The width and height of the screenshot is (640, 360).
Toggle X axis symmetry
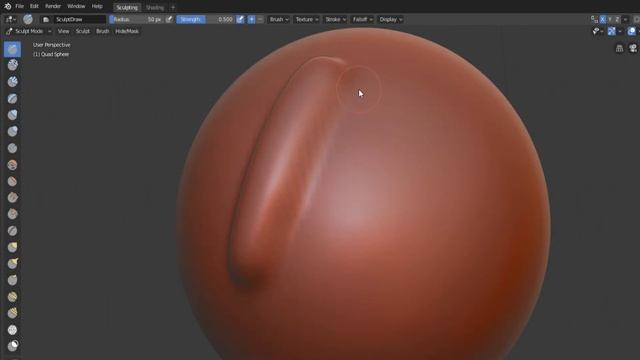[x=602, y=19]
